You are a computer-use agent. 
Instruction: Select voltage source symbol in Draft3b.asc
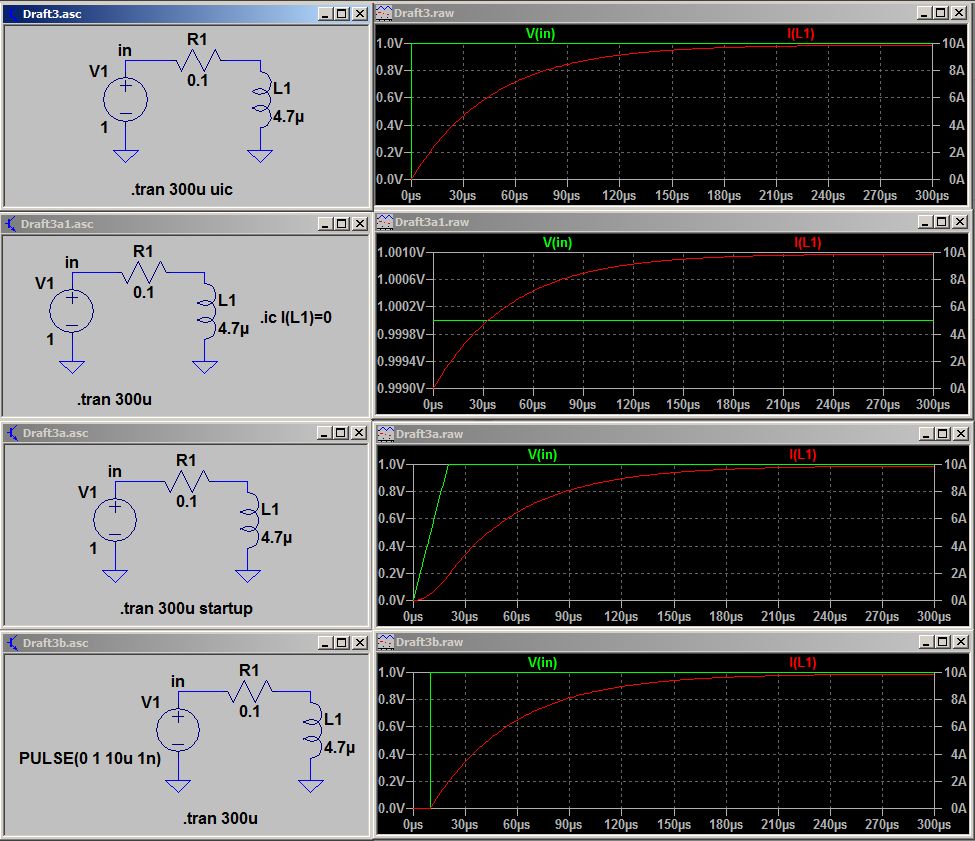[178, 730]
